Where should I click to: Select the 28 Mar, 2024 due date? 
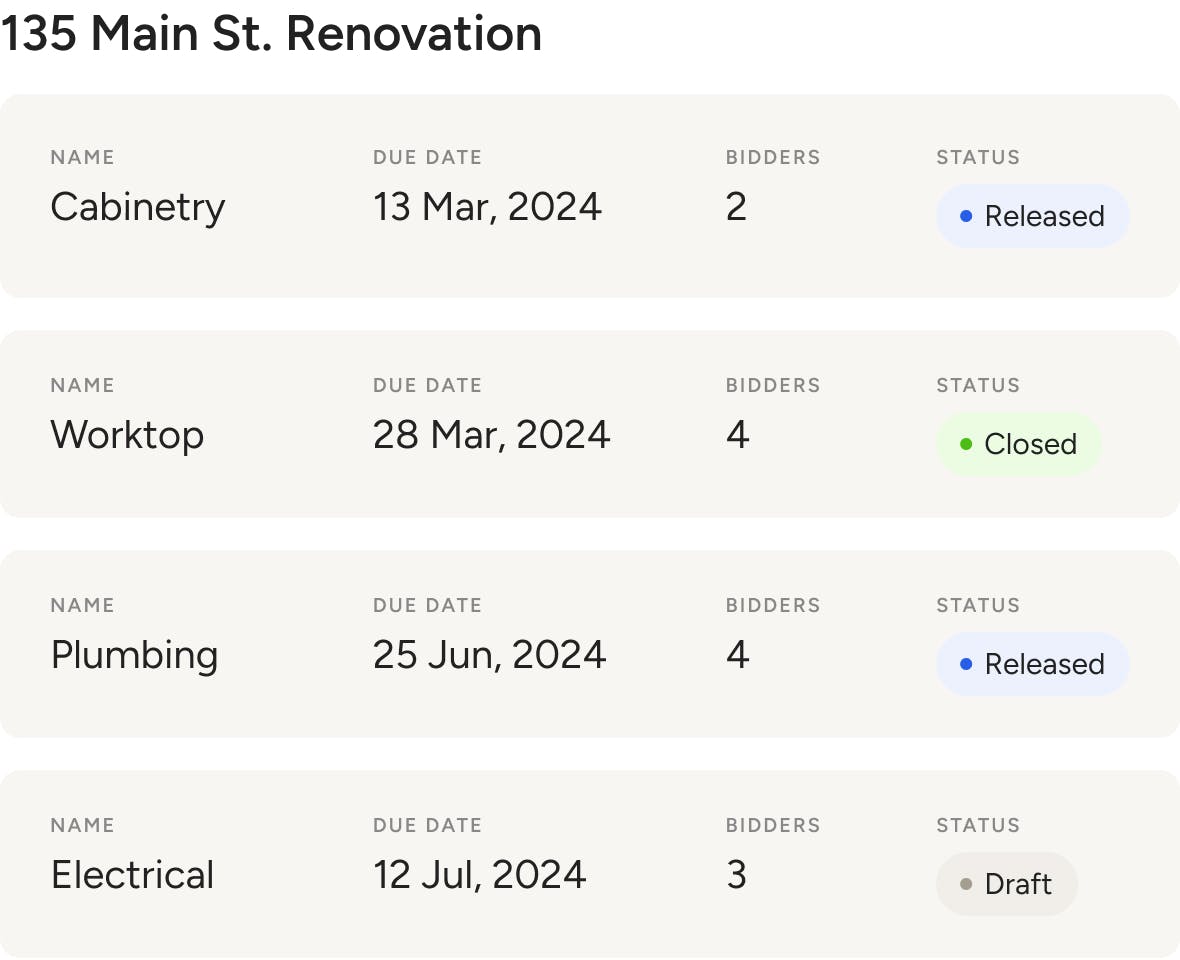[491, 435]
